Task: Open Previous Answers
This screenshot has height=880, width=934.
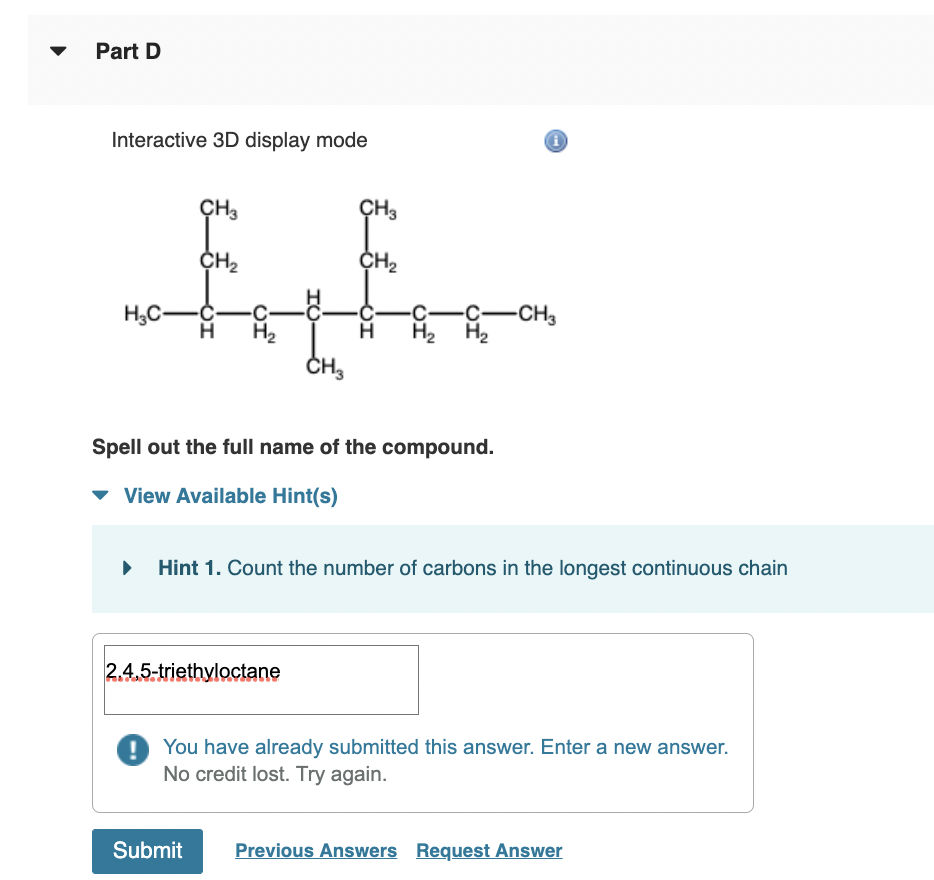Action: 315,850
